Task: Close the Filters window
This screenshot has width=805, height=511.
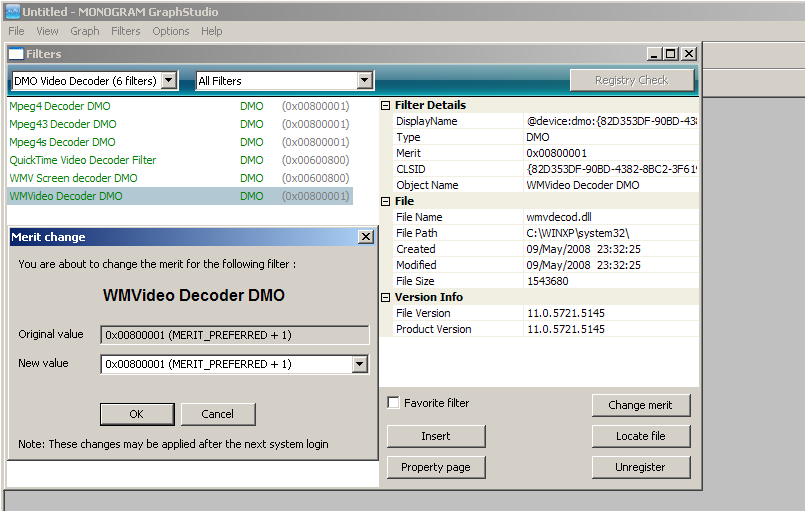Action: [x=689, y=54]
